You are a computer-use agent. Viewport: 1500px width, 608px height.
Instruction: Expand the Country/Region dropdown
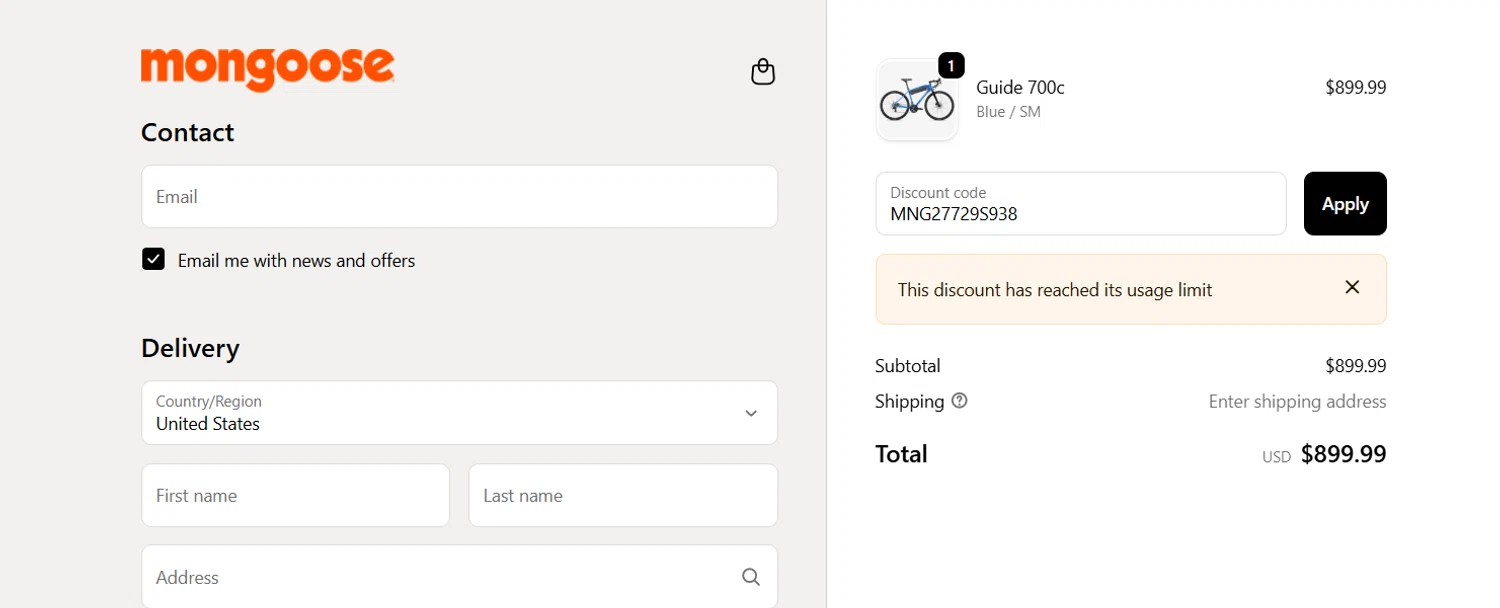pyautogui.click(x=459, y=413)
